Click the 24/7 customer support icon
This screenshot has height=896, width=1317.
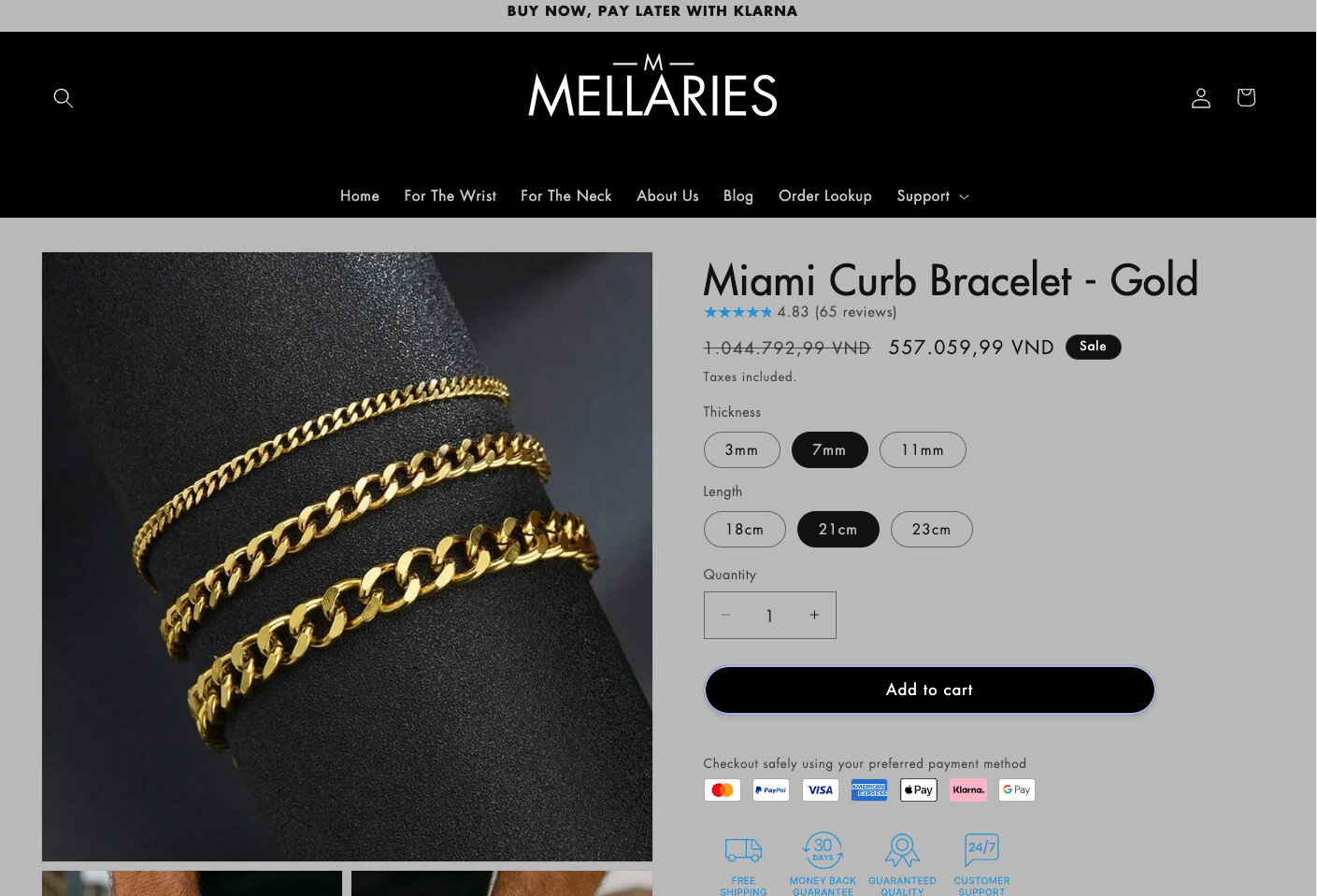click(x=981, y=849)
